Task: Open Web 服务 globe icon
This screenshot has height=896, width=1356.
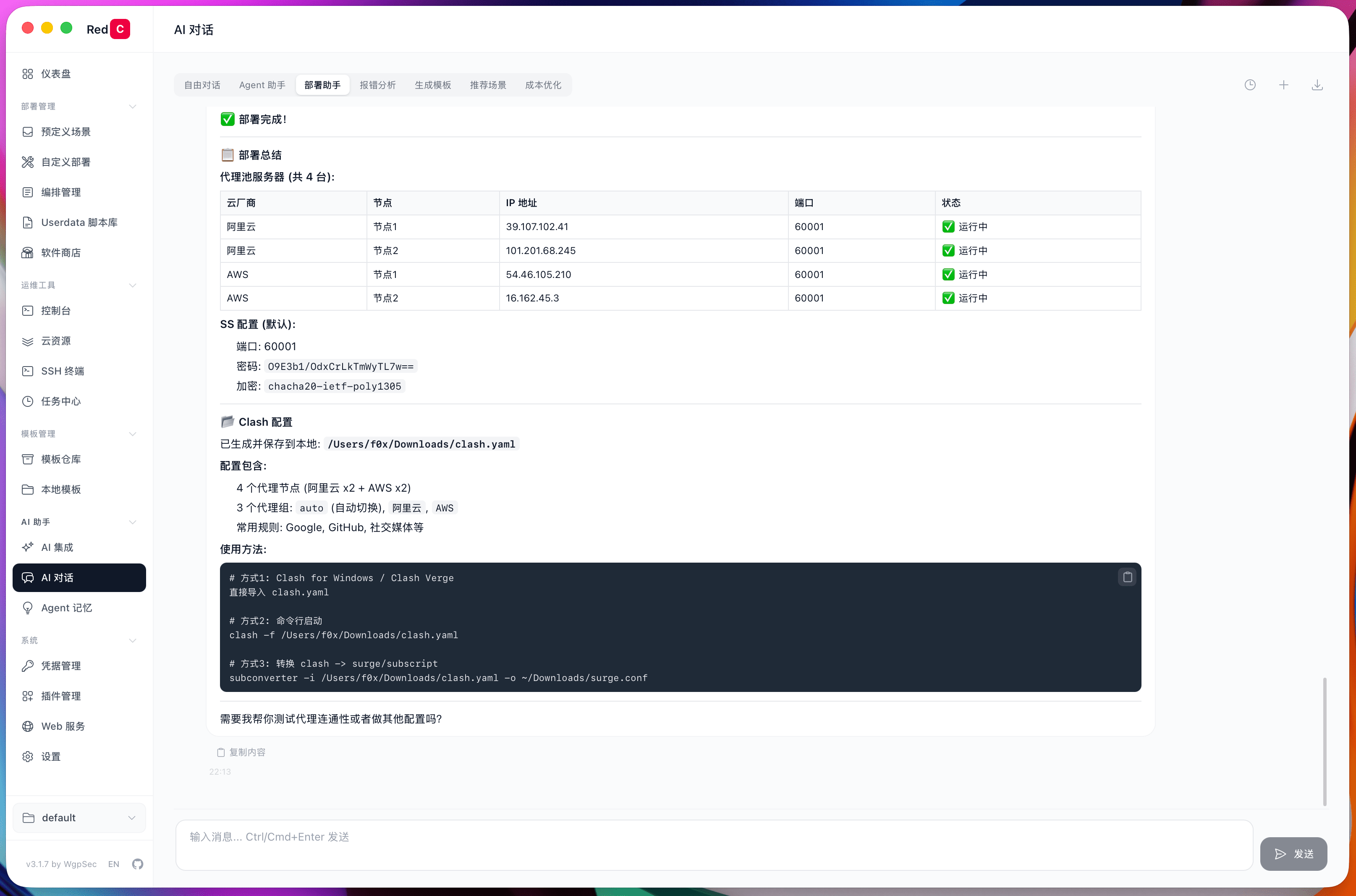Action: coord(27,726)
